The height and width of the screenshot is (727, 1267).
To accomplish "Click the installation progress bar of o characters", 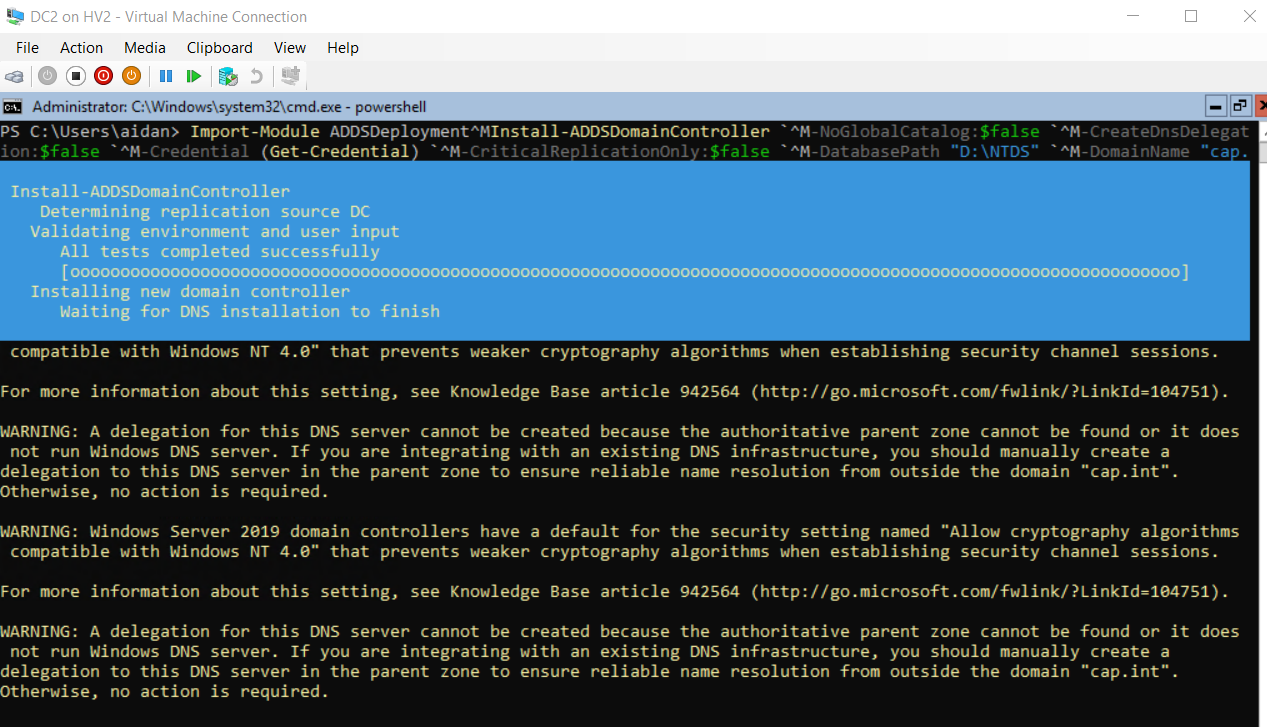I will 625,272.
